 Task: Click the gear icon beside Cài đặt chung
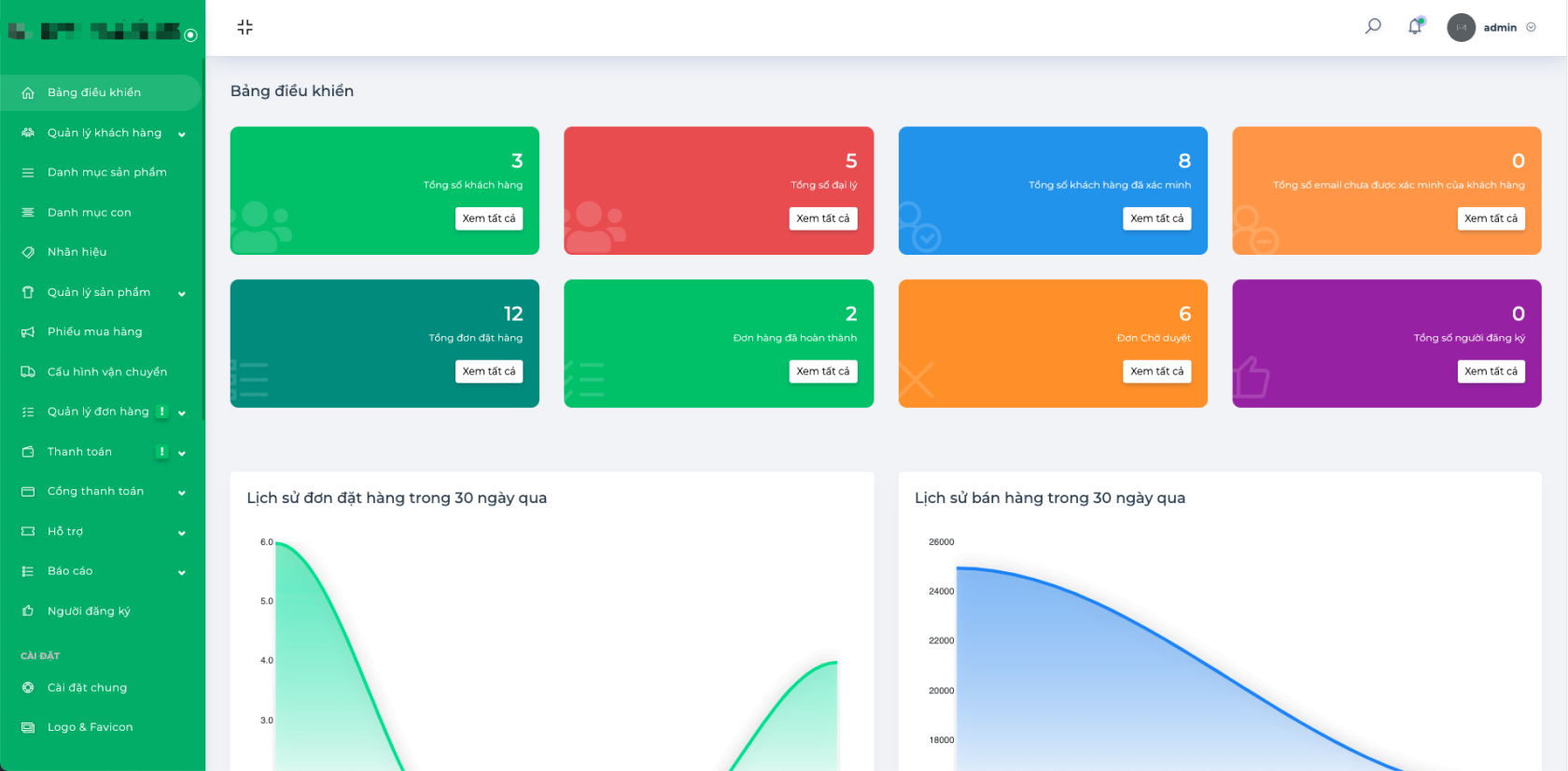pyautogui.click(x=28, y=688)
